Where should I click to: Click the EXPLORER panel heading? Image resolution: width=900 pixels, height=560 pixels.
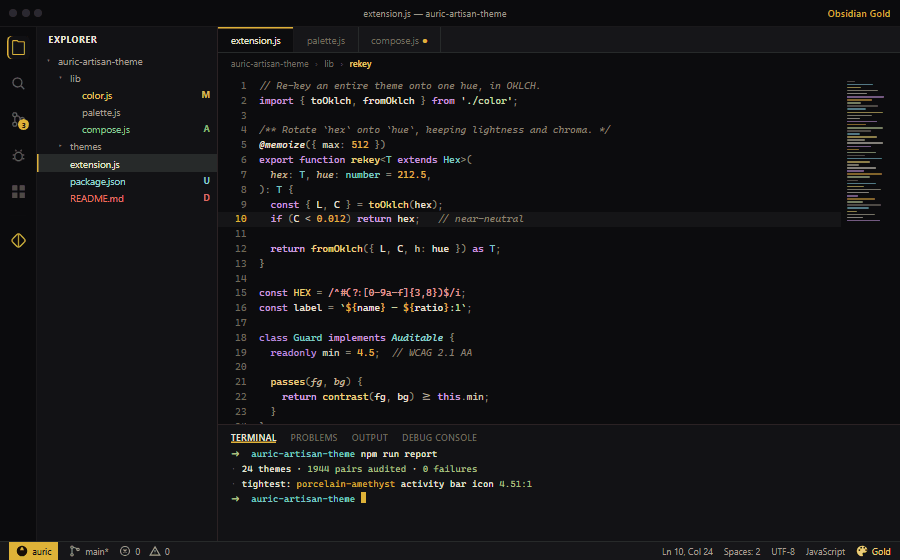pos(72,40)
